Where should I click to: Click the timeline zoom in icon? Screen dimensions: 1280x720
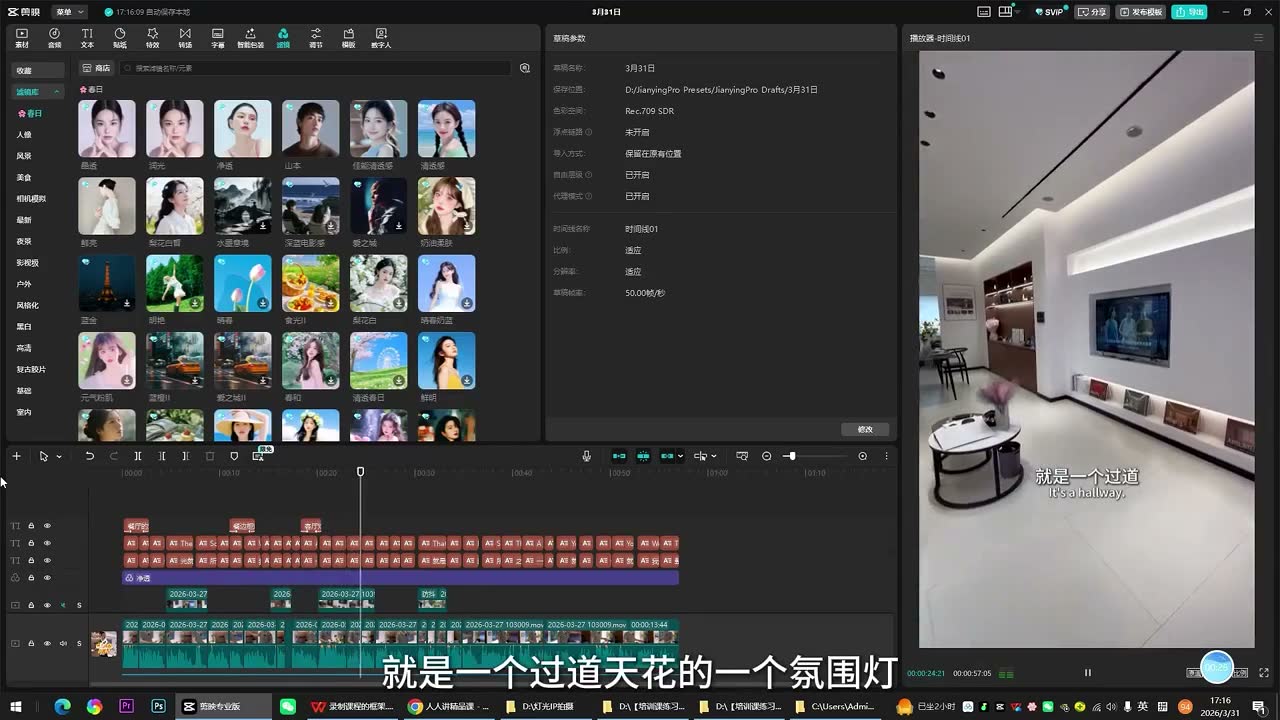(x=862, y=456)
